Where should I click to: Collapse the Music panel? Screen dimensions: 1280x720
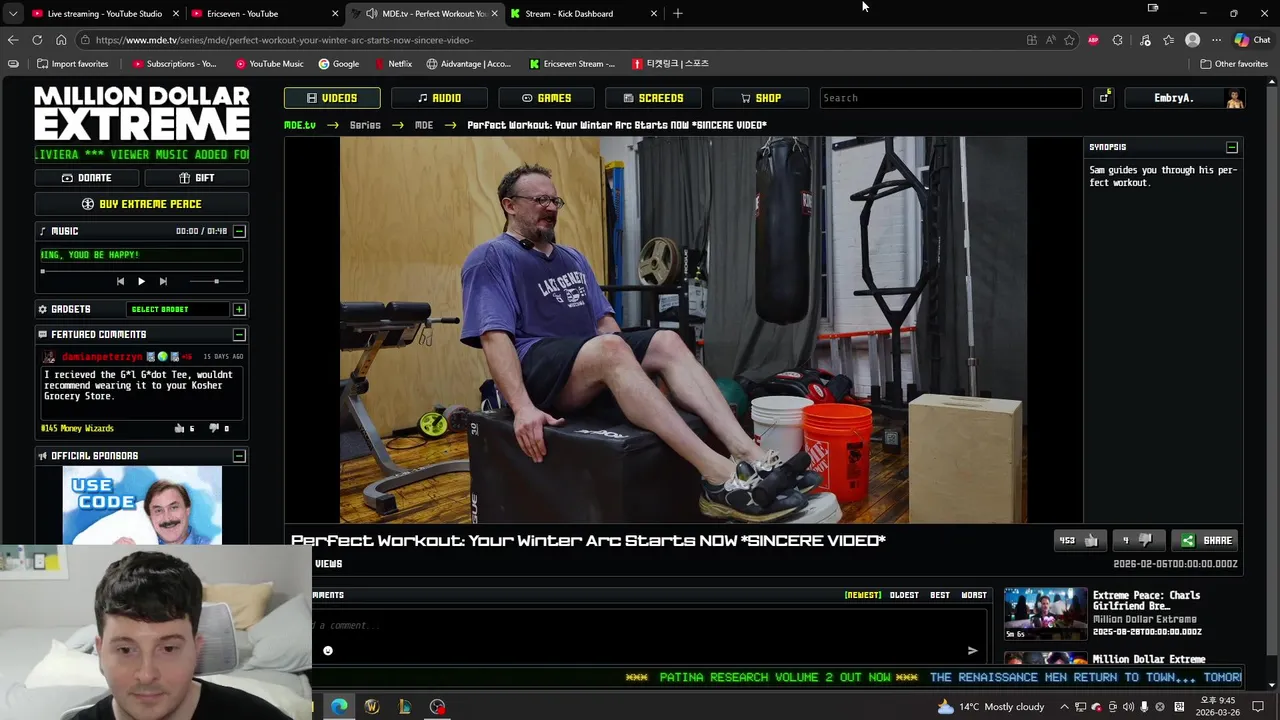pos(239,231)
